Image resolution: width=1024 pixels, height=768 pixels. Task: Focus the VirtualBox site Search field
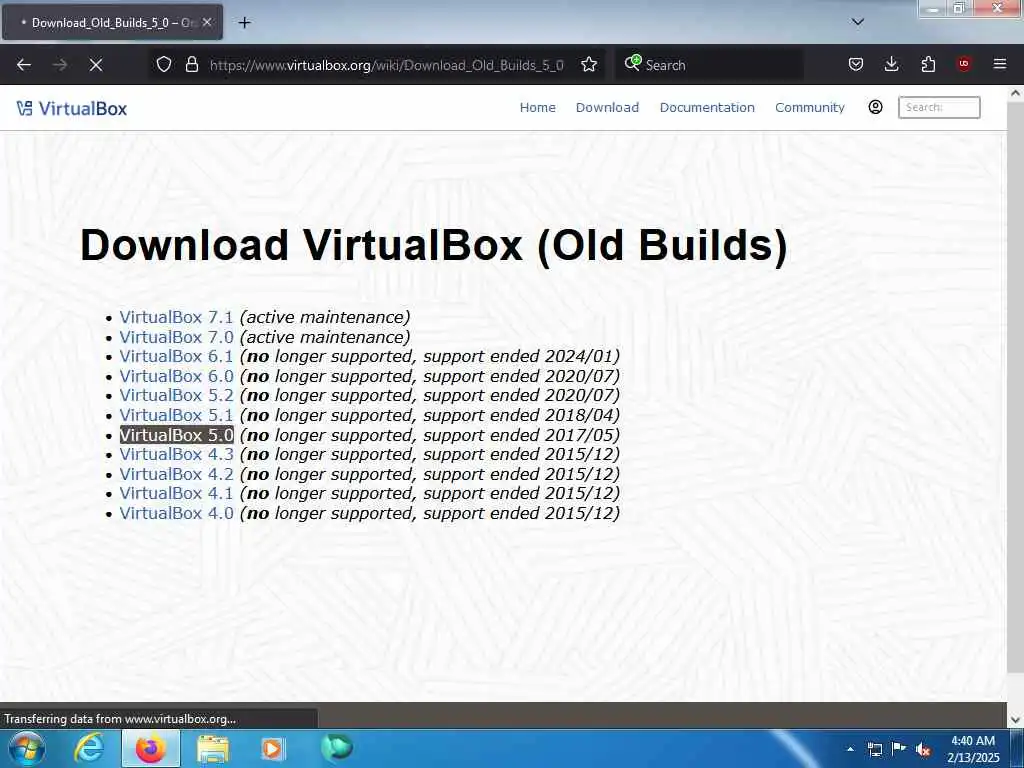pyautogui.click(x=939, y=107)
